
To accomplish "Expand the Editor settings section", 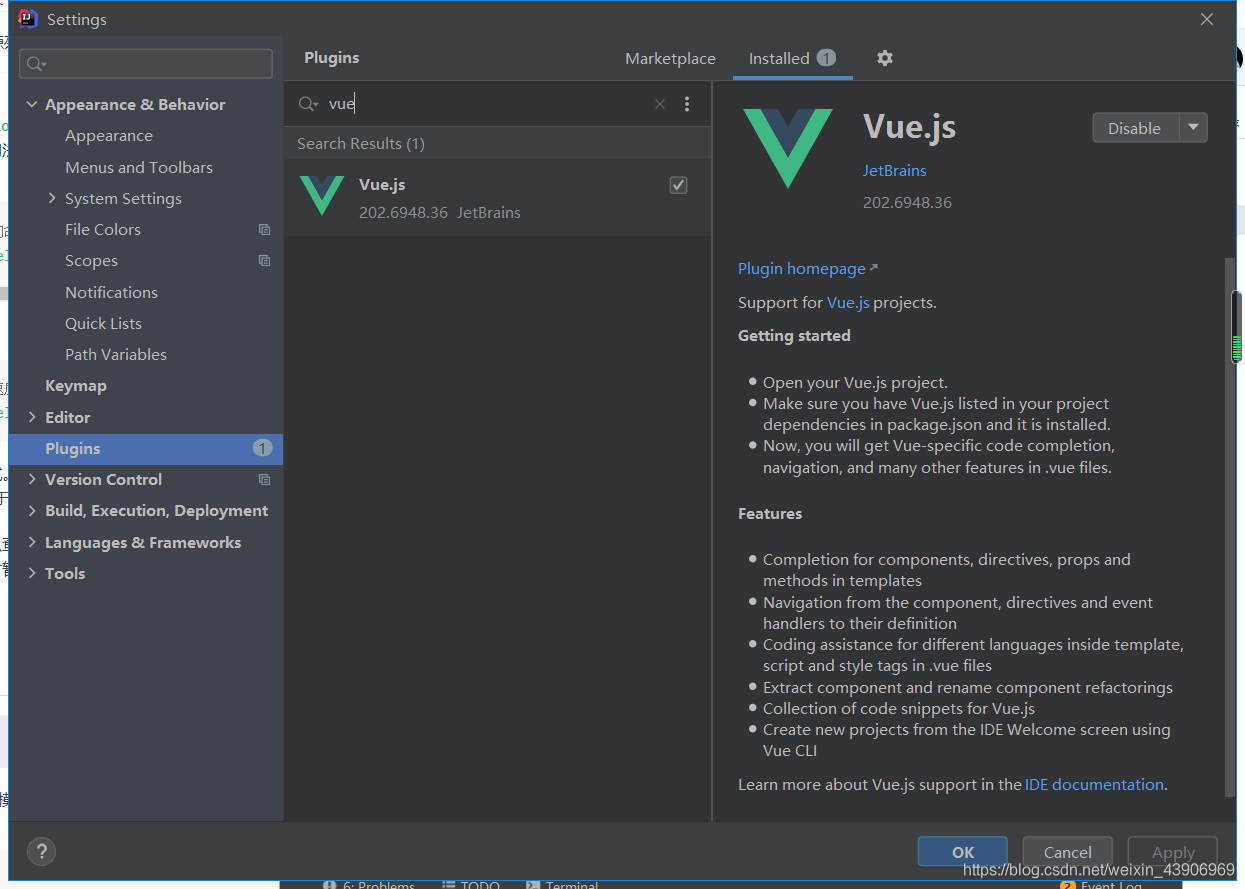I will point(32,417).
